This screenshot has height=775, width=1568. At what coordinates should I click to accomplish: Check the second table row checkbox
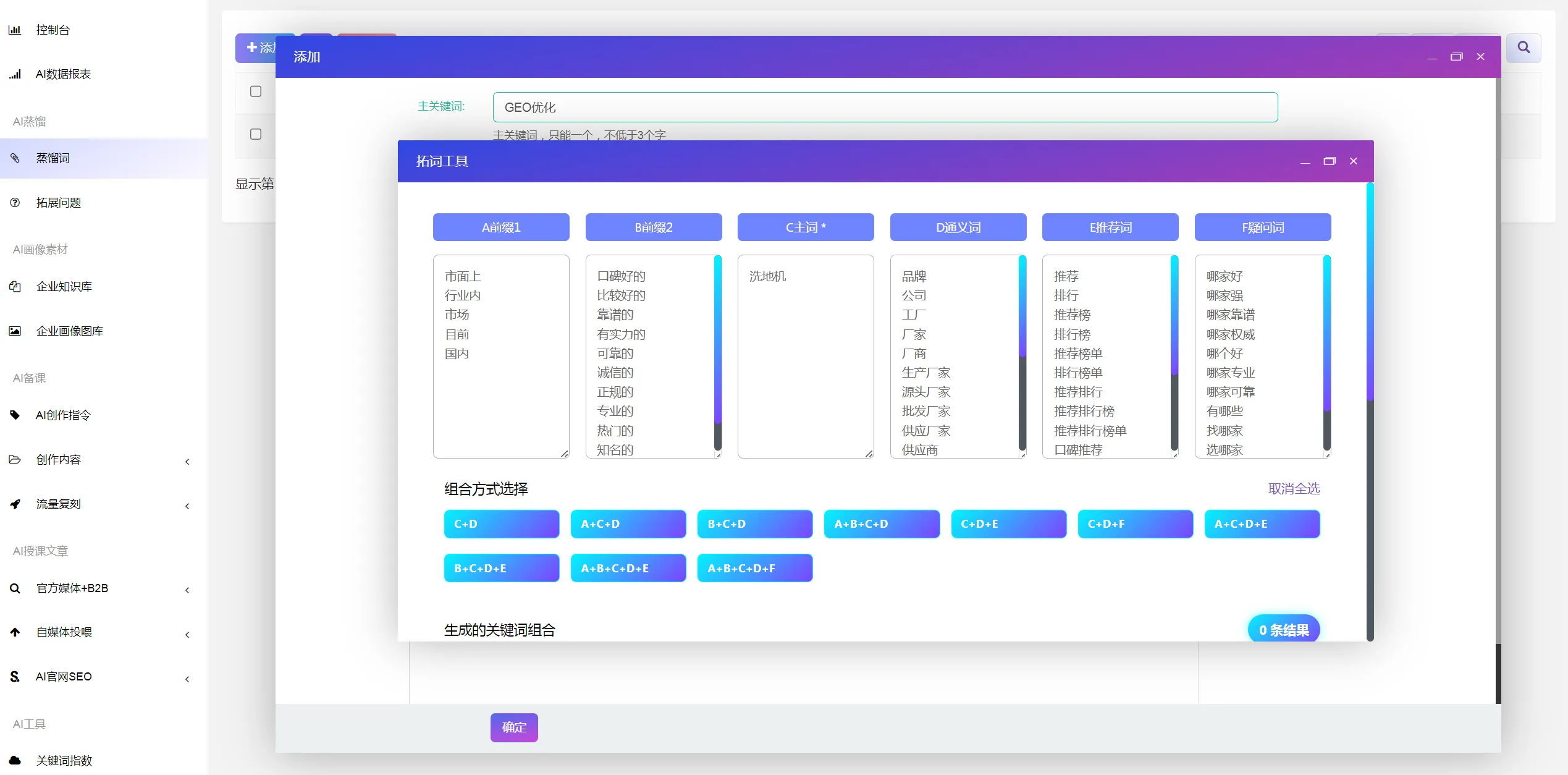[x=256, y=134]
